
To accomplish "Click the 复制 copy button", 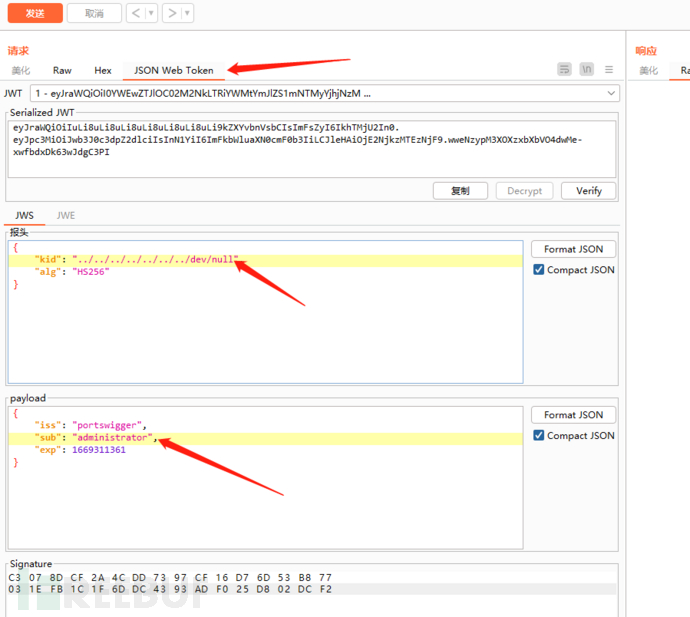I will coord(460,191).
